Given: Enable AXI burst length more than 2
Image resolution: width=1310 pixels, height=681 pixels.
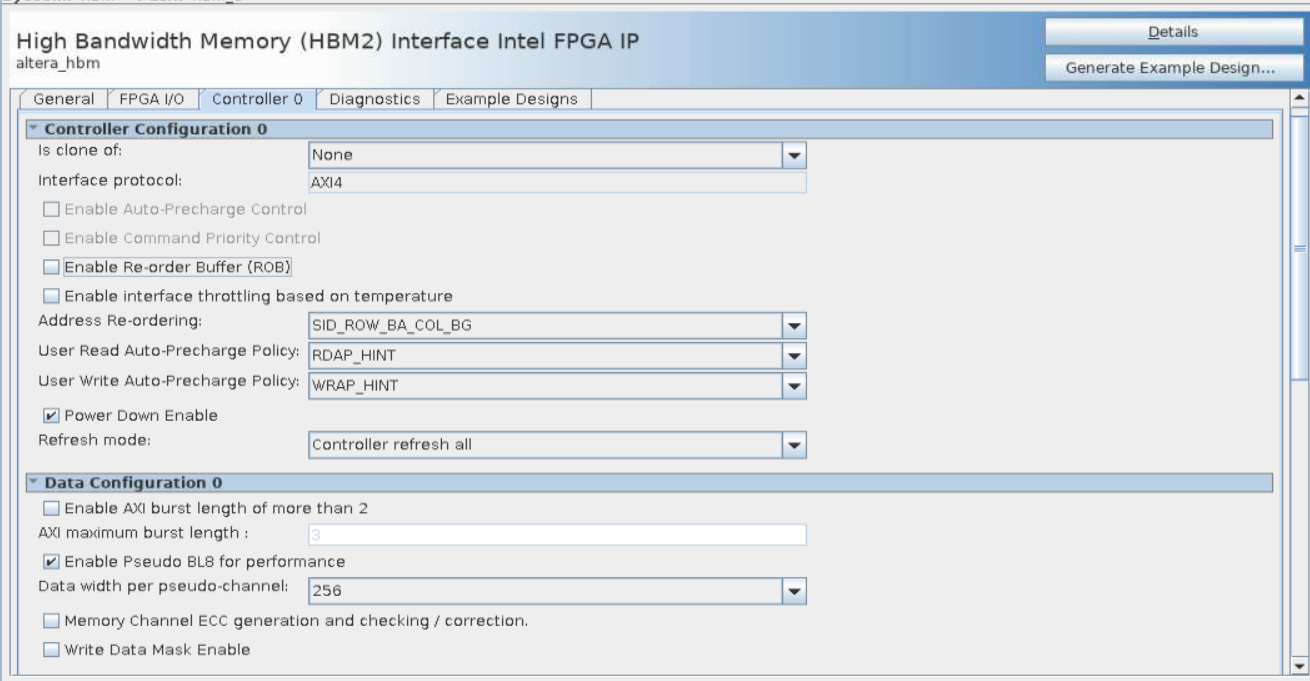Looking at the screenshot, I should pyautogui.click(x=52, y=508).
